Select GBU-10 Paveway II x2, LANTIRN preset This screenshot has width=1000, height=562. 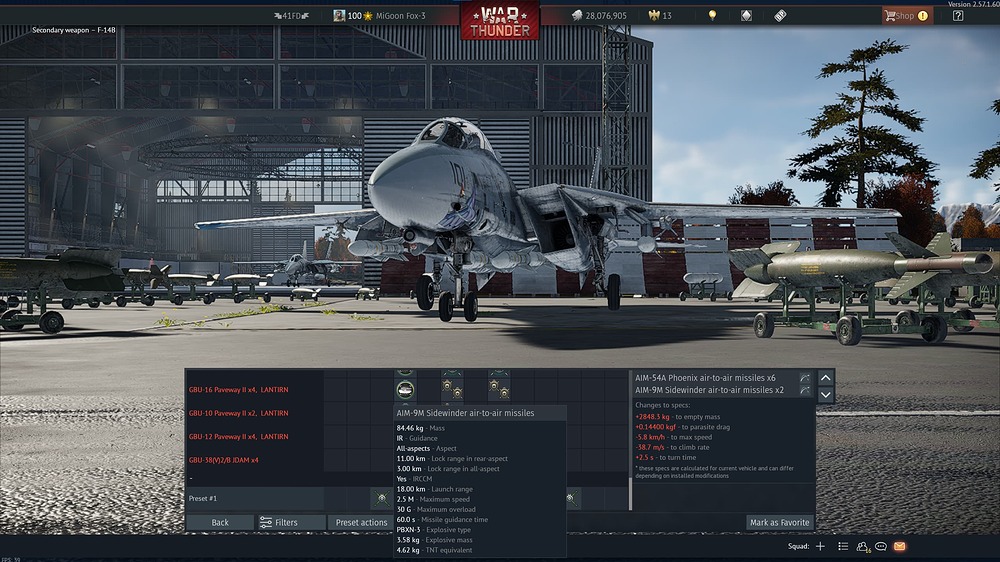pos(239,413)
